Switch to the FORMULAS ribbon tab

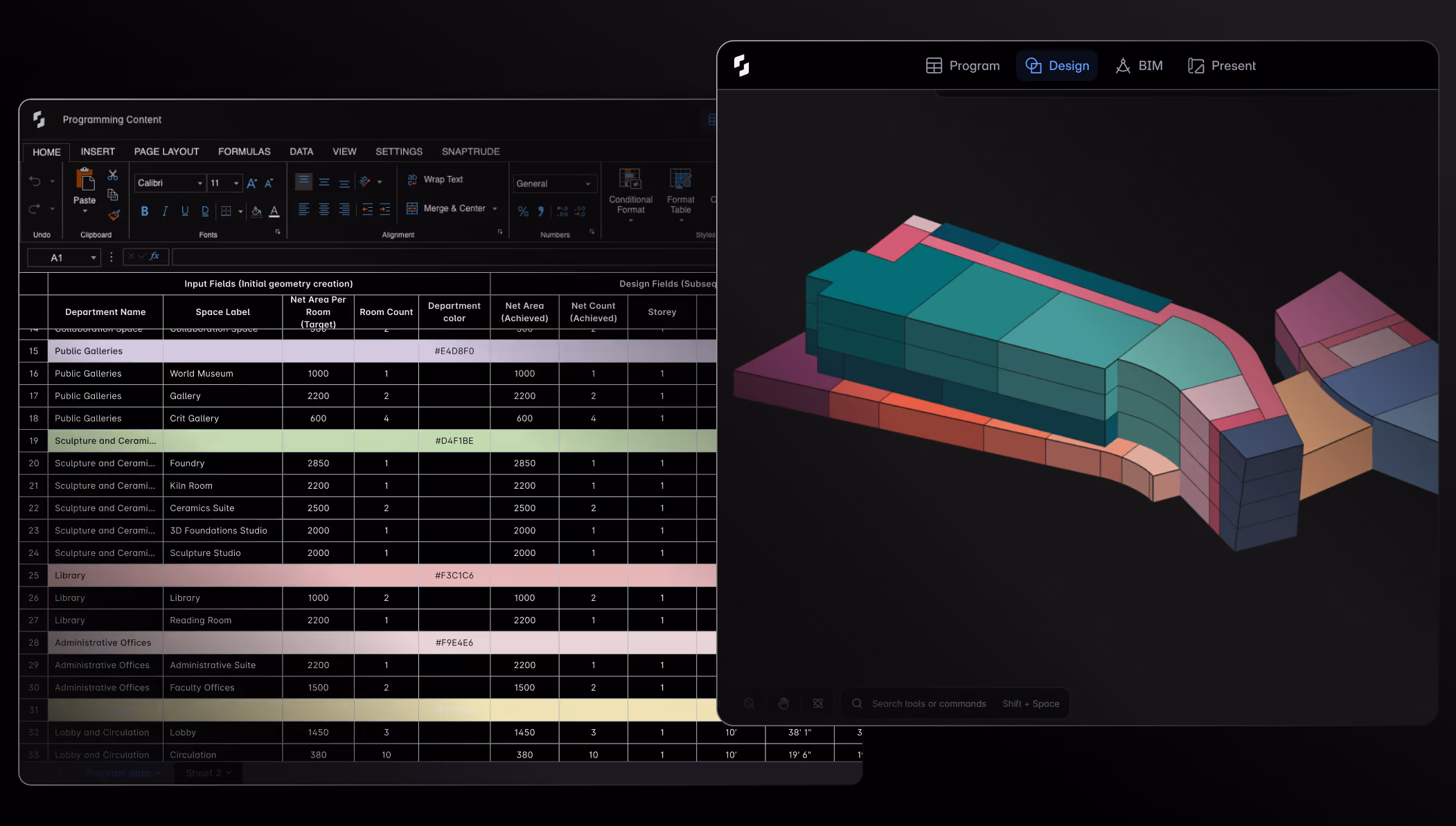click(244, 152)
